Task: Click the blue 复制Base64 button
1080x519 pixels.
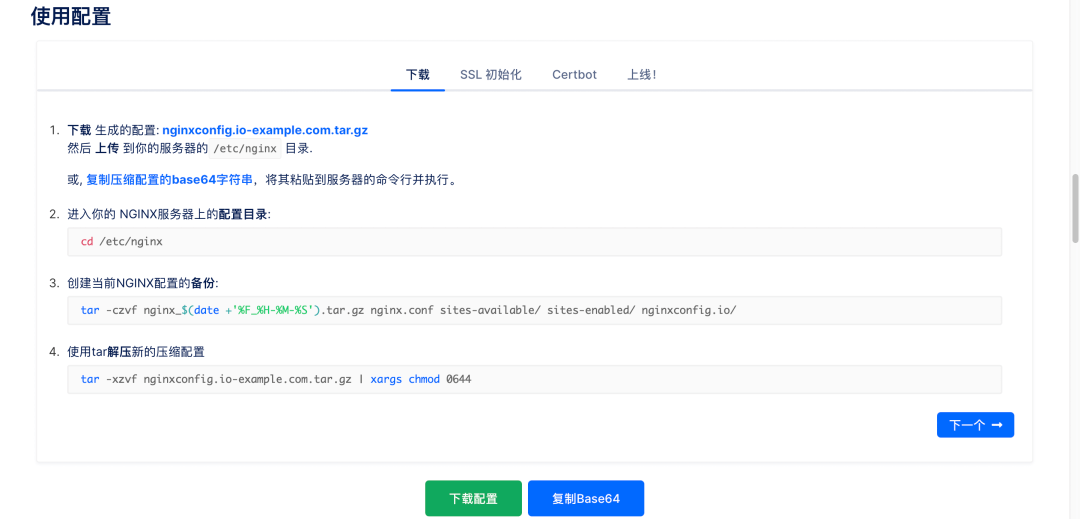Action: (x=585, y=498)
